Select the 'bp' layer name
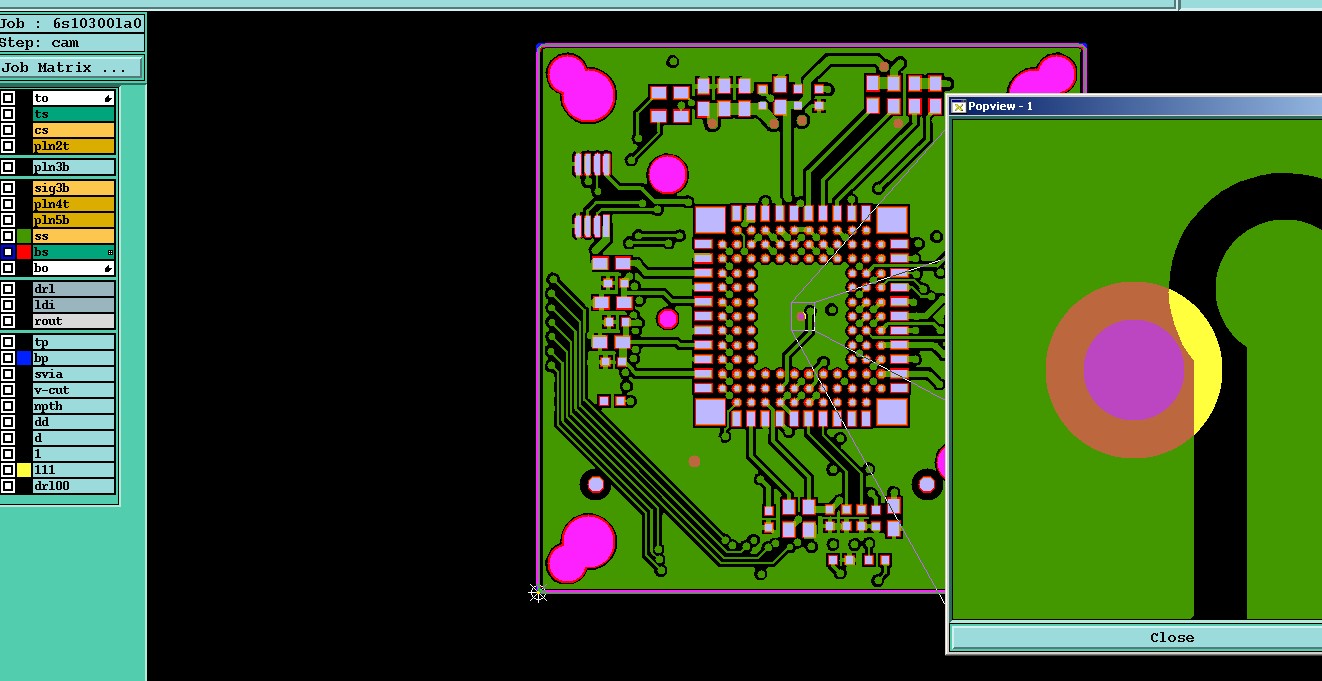Viewport: 1322px width, 681px height. (x=74, y=358)
